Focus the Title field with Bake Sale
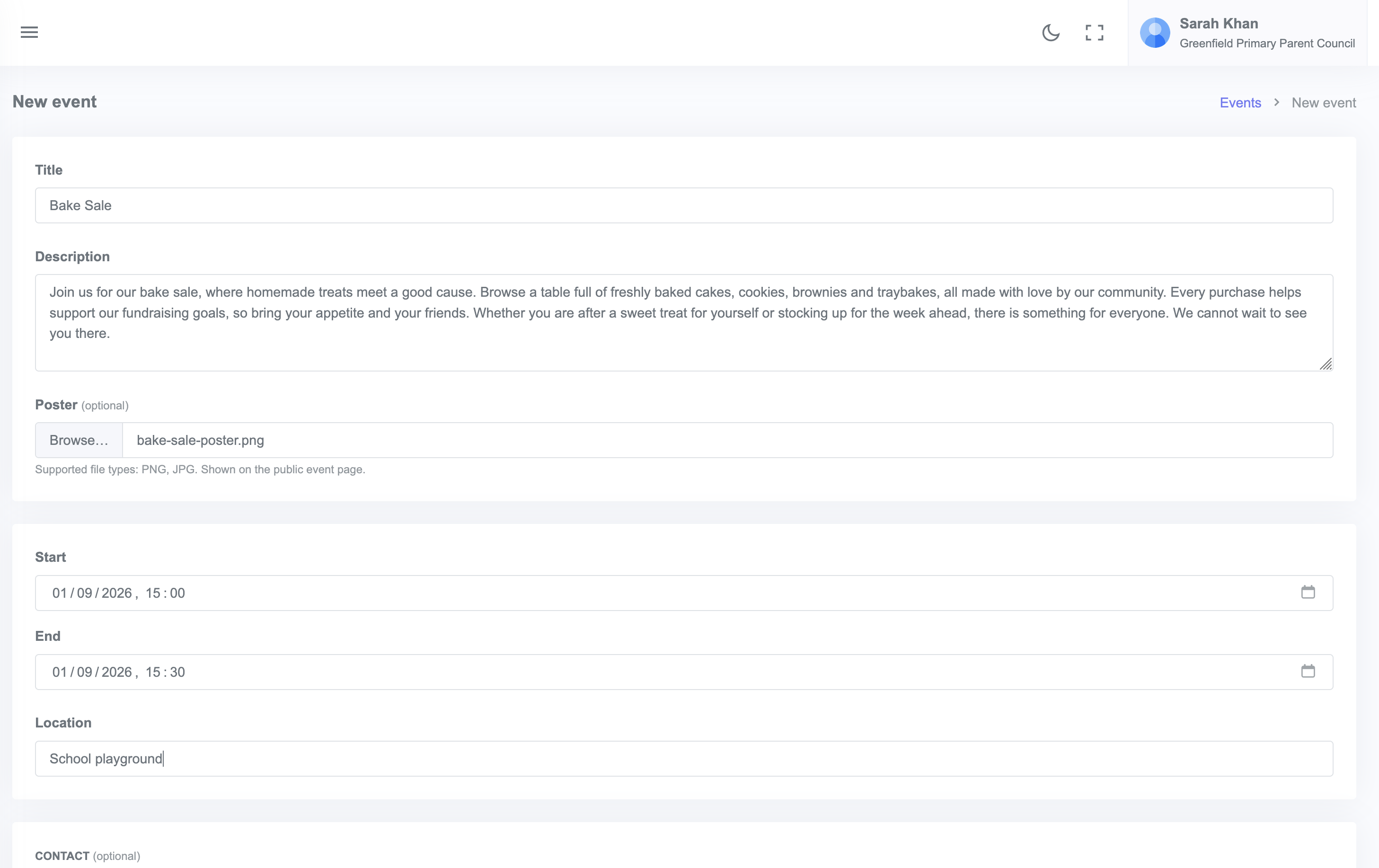The width and height of the screenshot is (1379, 868). pyautogui.click(x=684, y=205)
